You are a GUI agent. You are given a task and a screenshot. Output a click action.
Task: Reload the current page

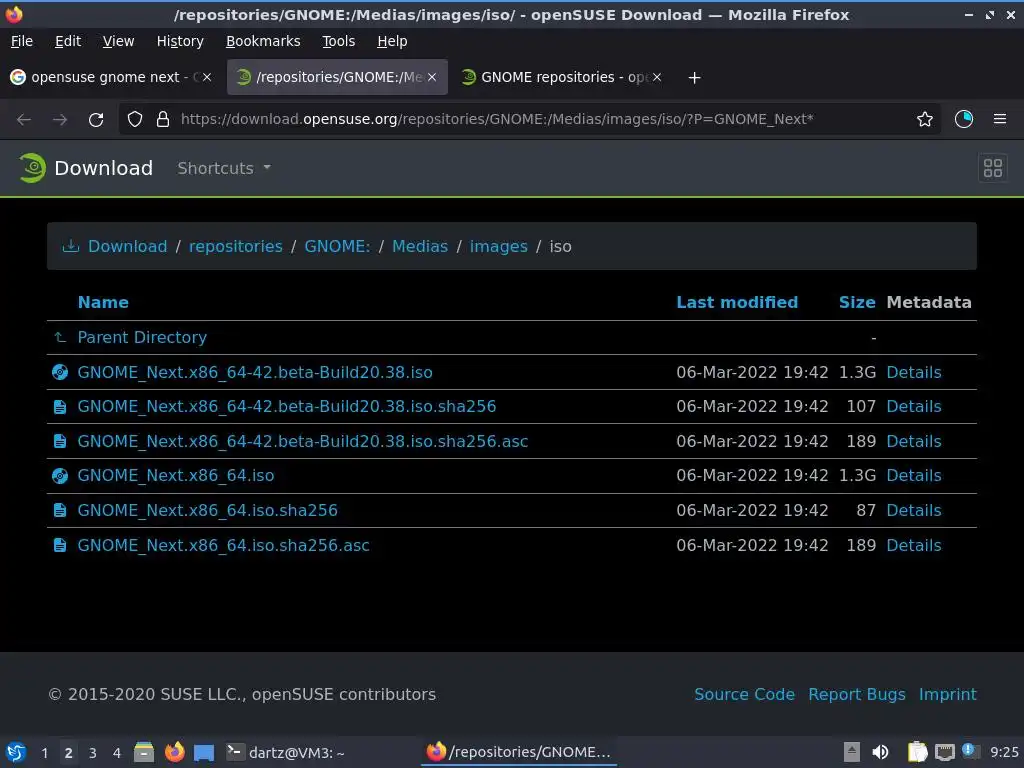pyautogui.click(x=96, y=120)
